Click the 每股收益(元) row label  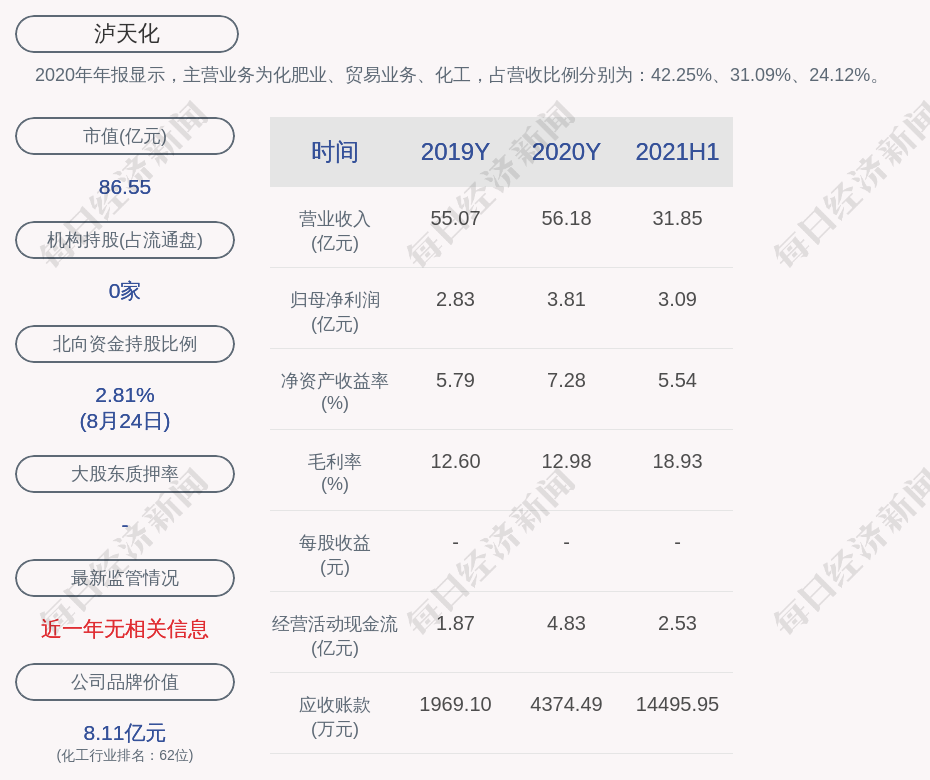(x=335, y=555)
